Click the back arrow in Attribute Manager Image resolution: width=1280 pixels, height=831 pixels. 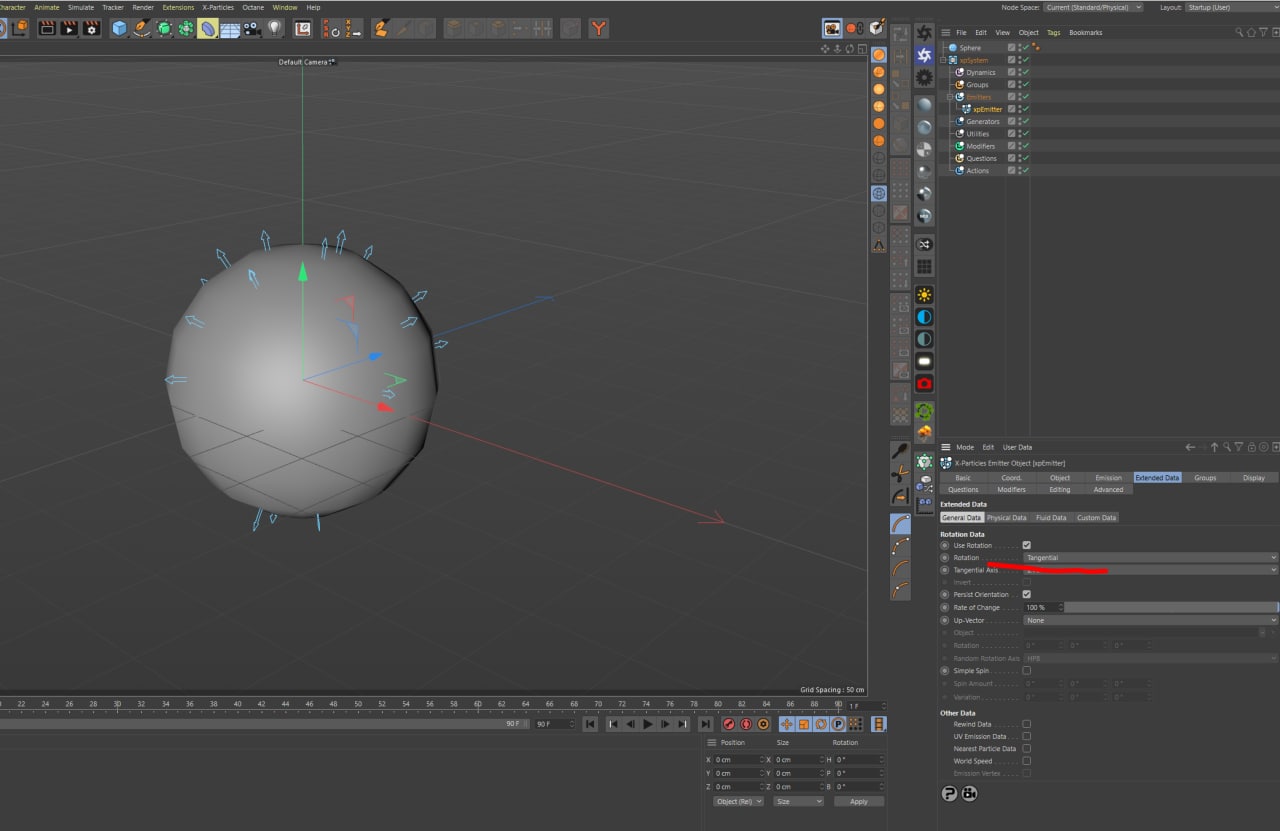(1190, 447)
